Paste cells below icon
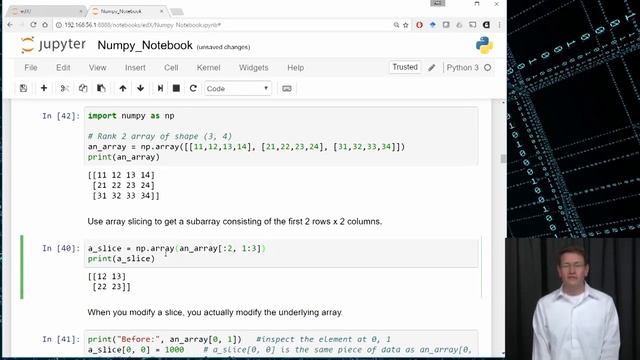The width and height of the screenshot is (640, 360). pos(101,88)
